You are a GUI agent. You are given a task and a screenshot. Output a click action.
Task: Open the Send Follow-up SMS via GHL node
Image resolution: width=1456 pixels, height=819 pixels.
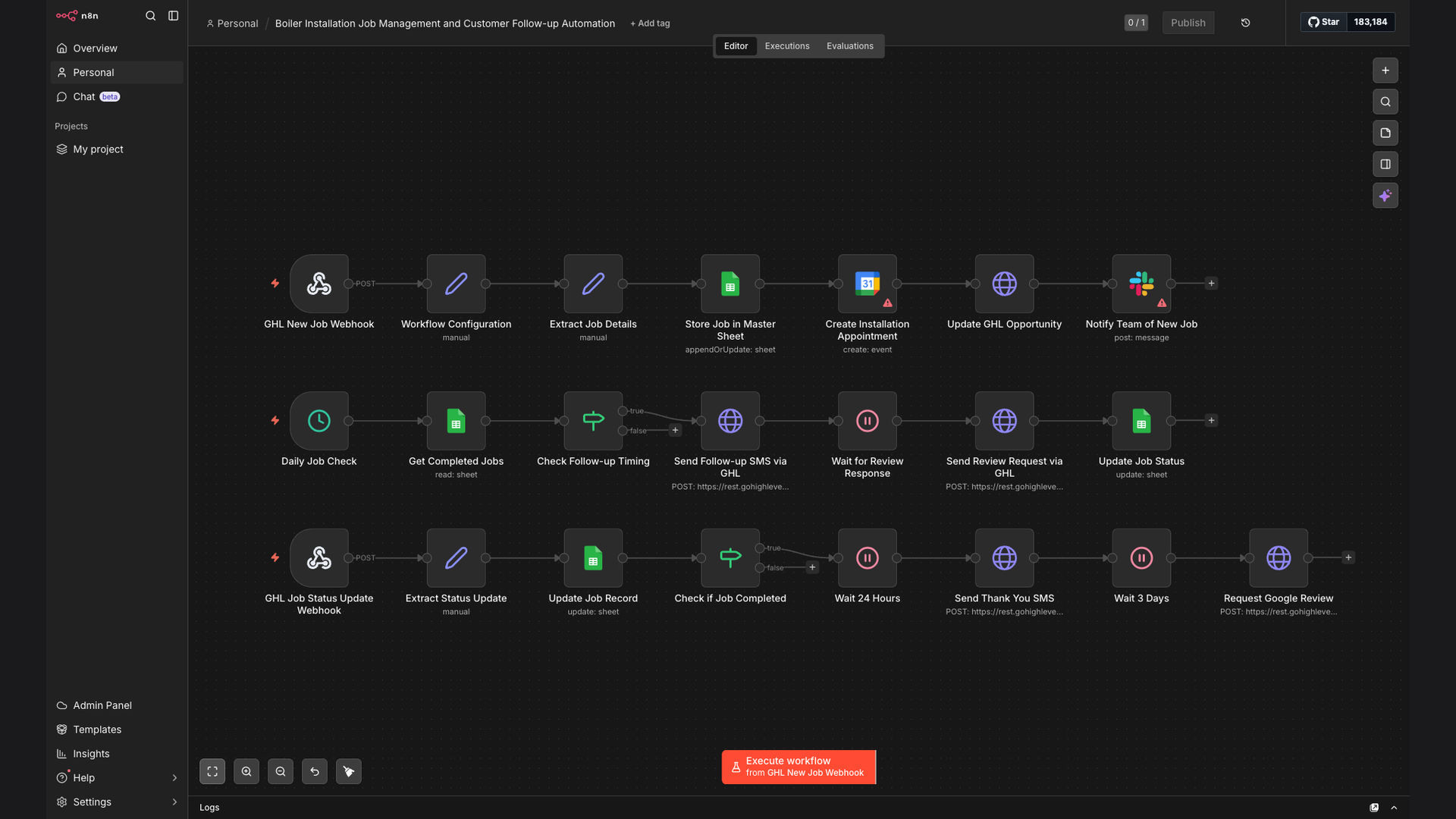pos(730,421)
